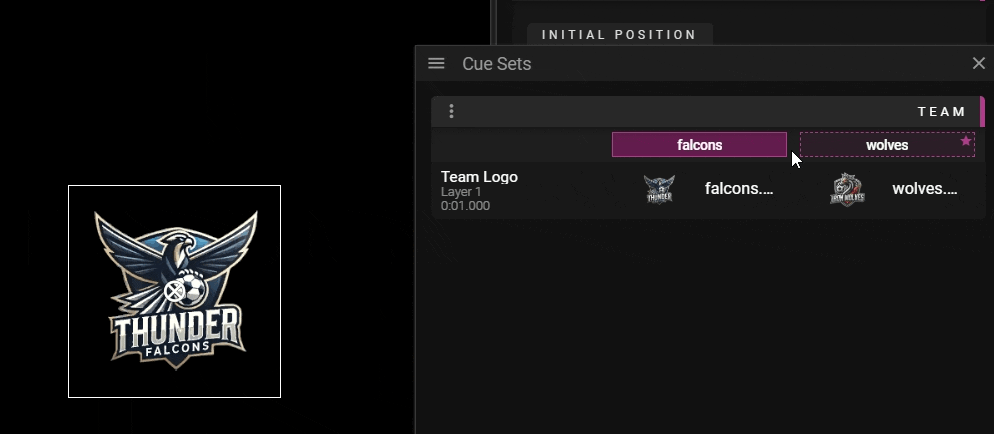Select the Team Logo cue row

pos(708,190)
